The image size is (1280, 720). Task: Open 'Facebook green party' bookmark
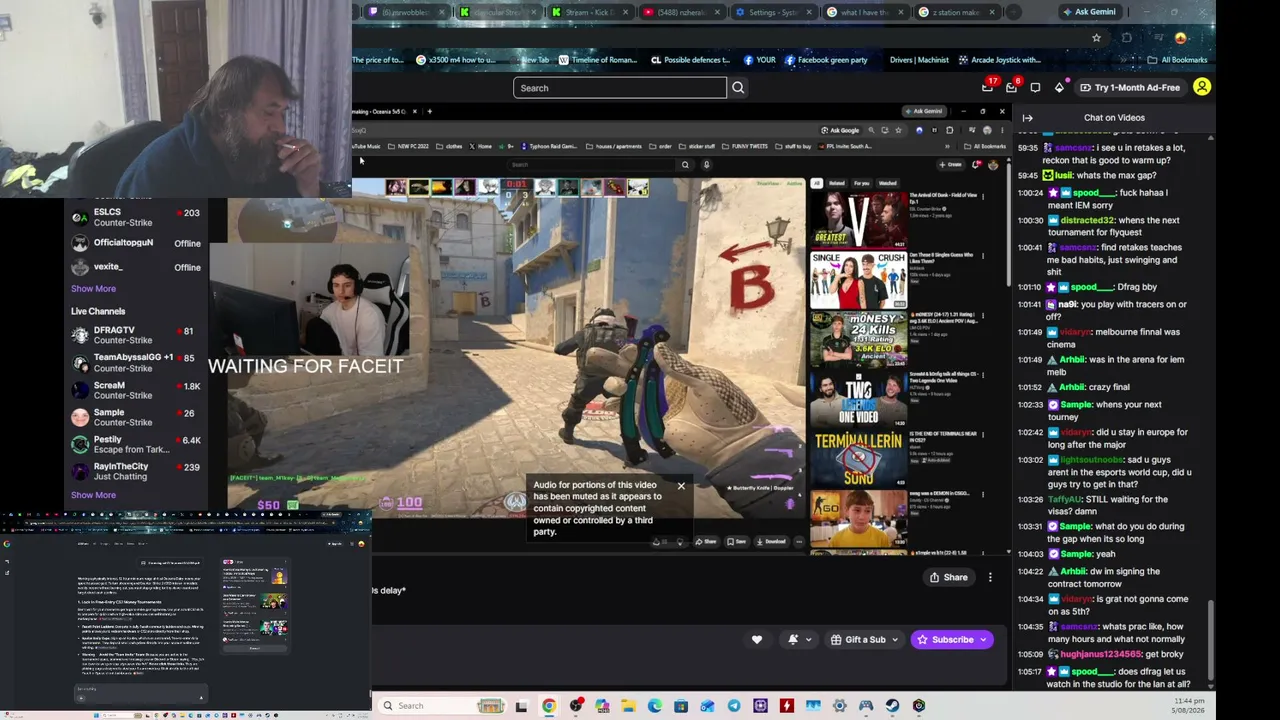(826, 60)
